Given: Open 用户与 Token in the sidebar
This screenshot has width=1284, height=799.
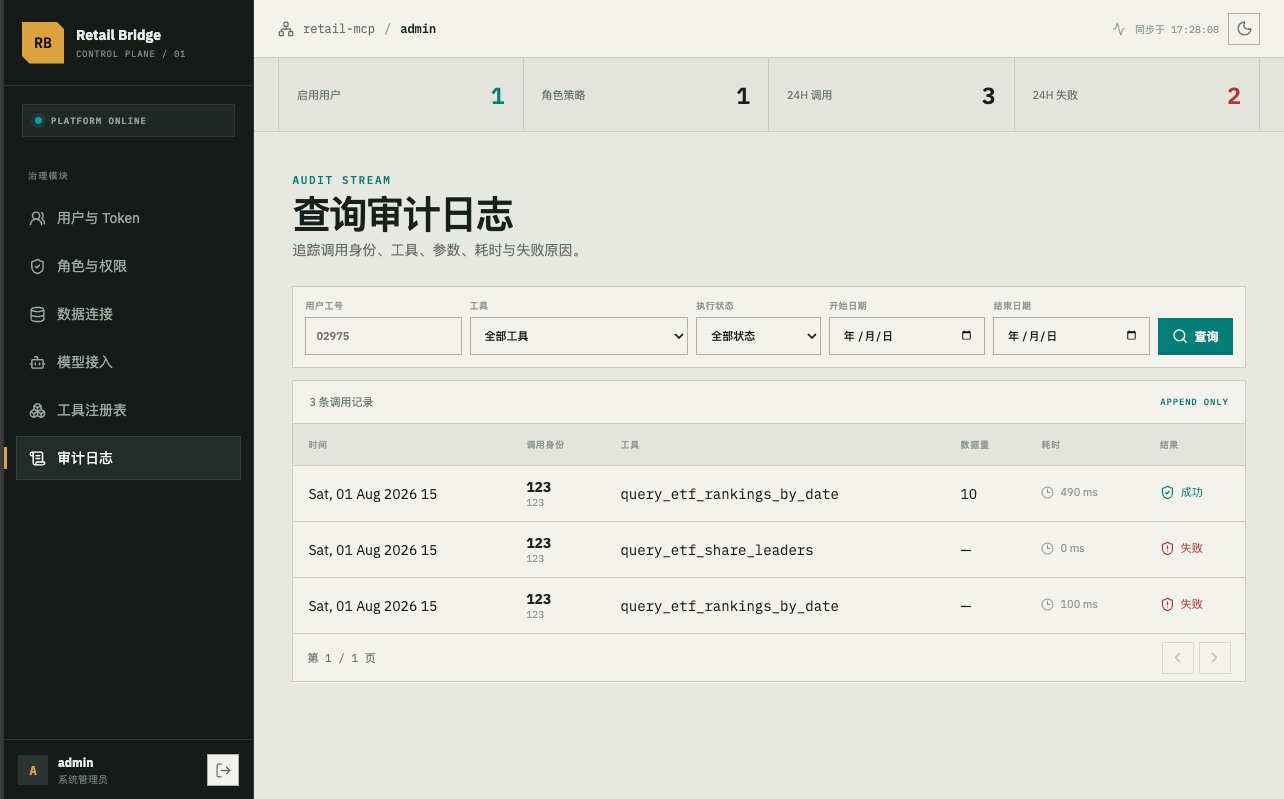Looking at the screenshot, I should [128, 218].
